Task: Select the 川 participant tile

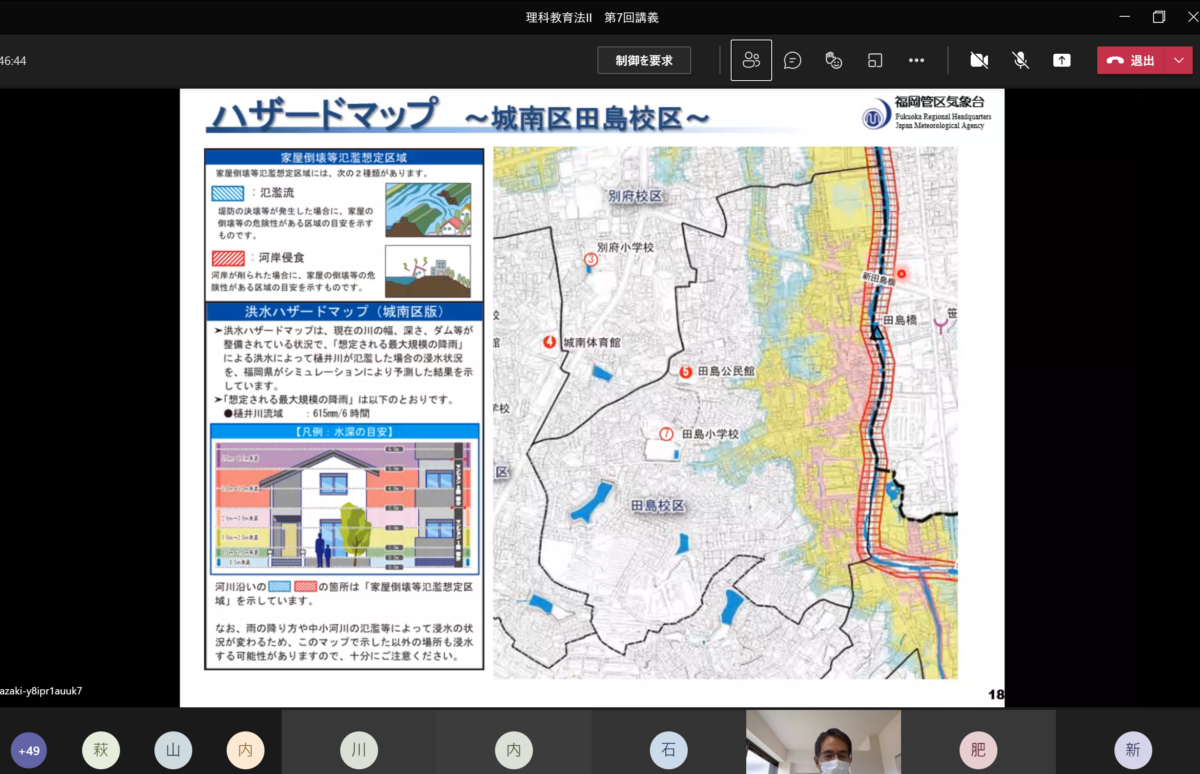Action: 358,749
